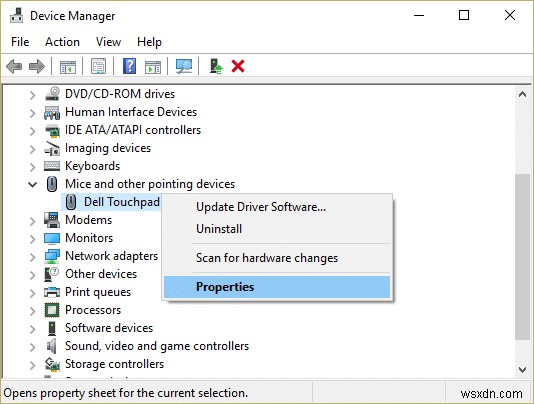Collapse Mice and other pointing devices
The width and height of the screenshot is (534, 404).
click(x=32, y=185)
